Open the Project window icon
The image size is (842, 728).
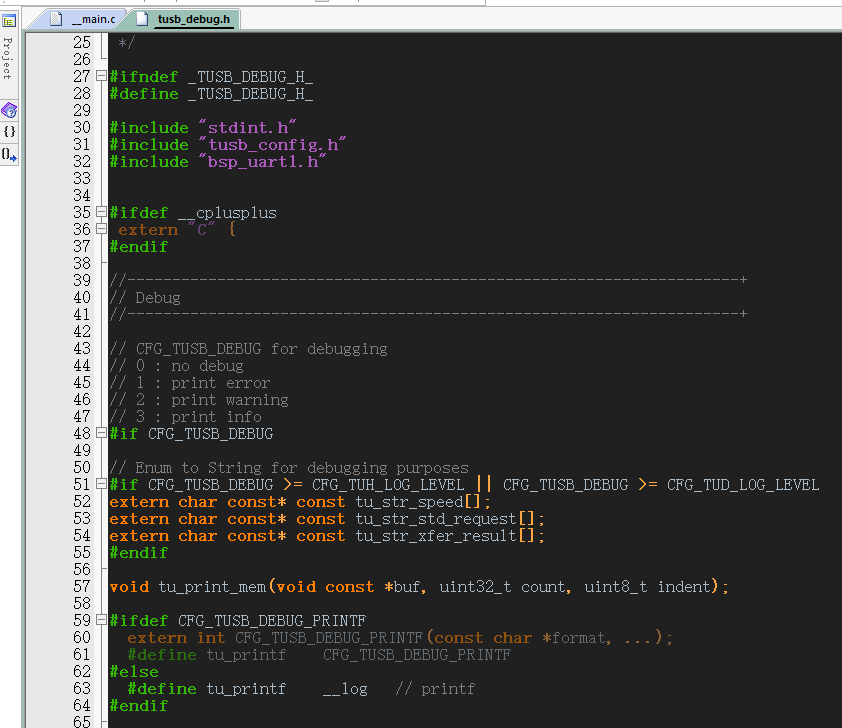(9, 21)
